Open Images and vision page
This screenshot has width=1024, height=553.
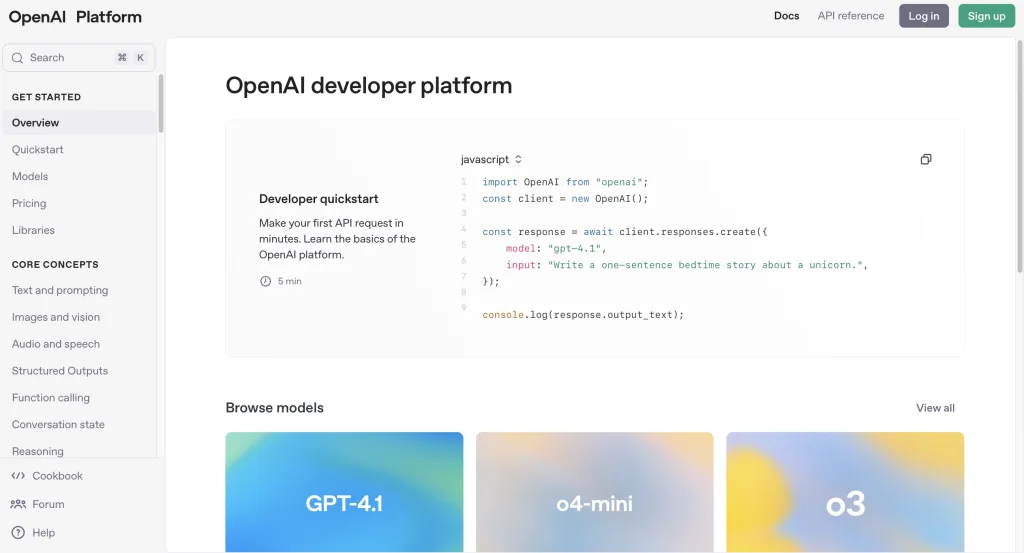[x=56, y=317]
